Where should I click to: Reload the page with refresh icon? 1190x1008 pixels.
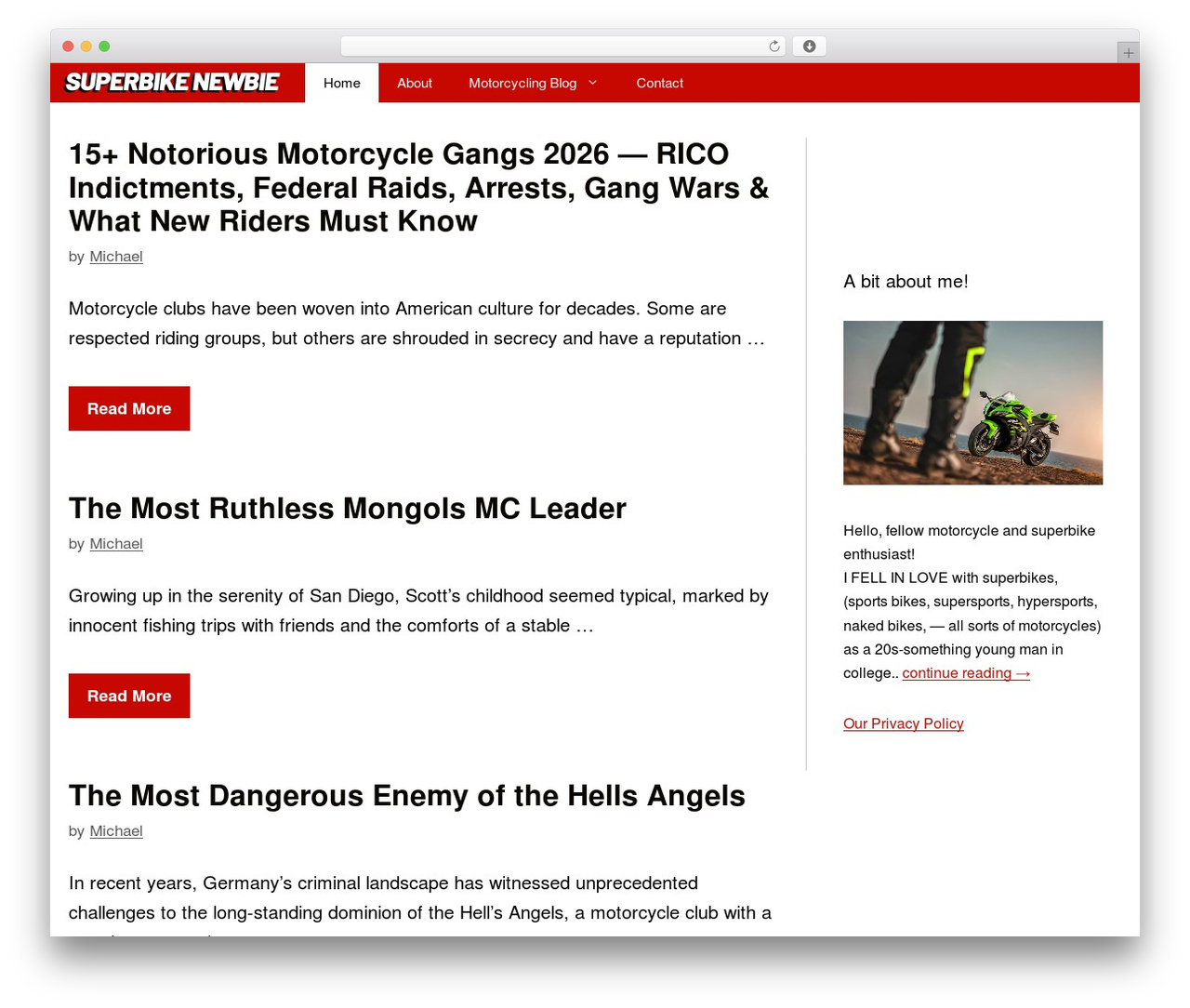point(773,46)
